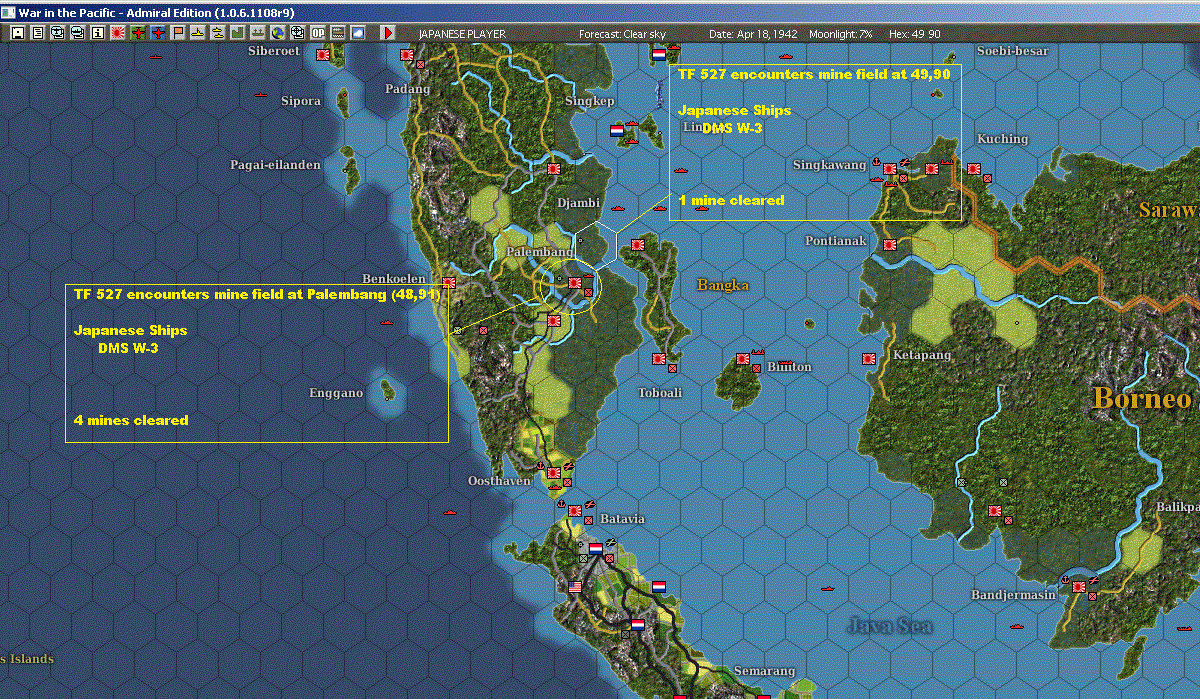Select the Japanese flag marker at Ketapang
The width and height of the screenshot is (1200, 699).
pyautogui.click(x=869, y=359)
